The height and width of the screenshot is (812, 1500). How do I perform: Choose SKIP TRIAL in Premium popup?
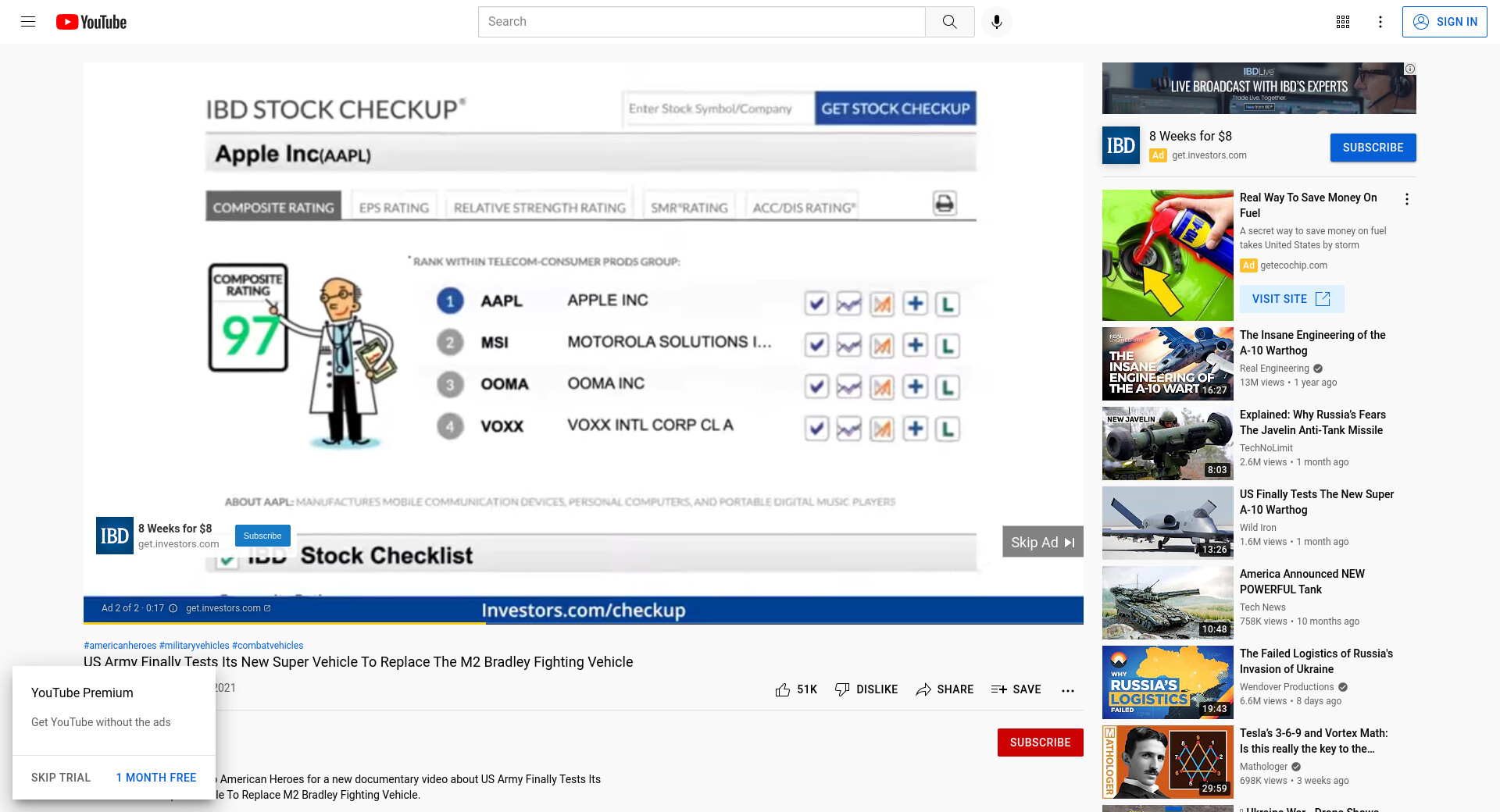tap(61, 778)
